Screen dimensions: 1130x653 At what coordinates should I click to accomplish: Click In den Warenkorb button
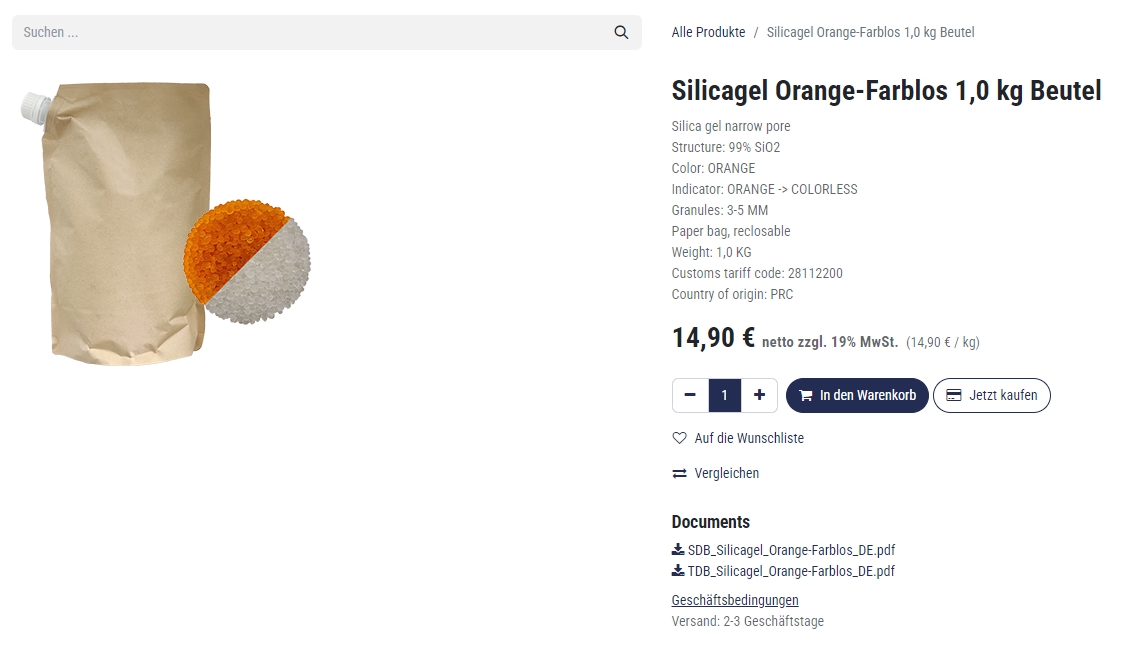[857, 395]
